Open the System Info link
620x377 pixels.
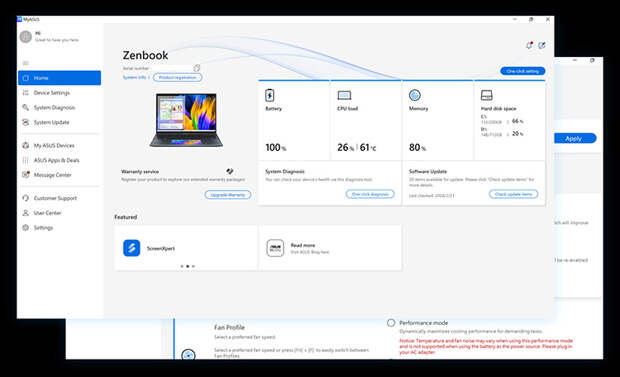coord(134,77)
